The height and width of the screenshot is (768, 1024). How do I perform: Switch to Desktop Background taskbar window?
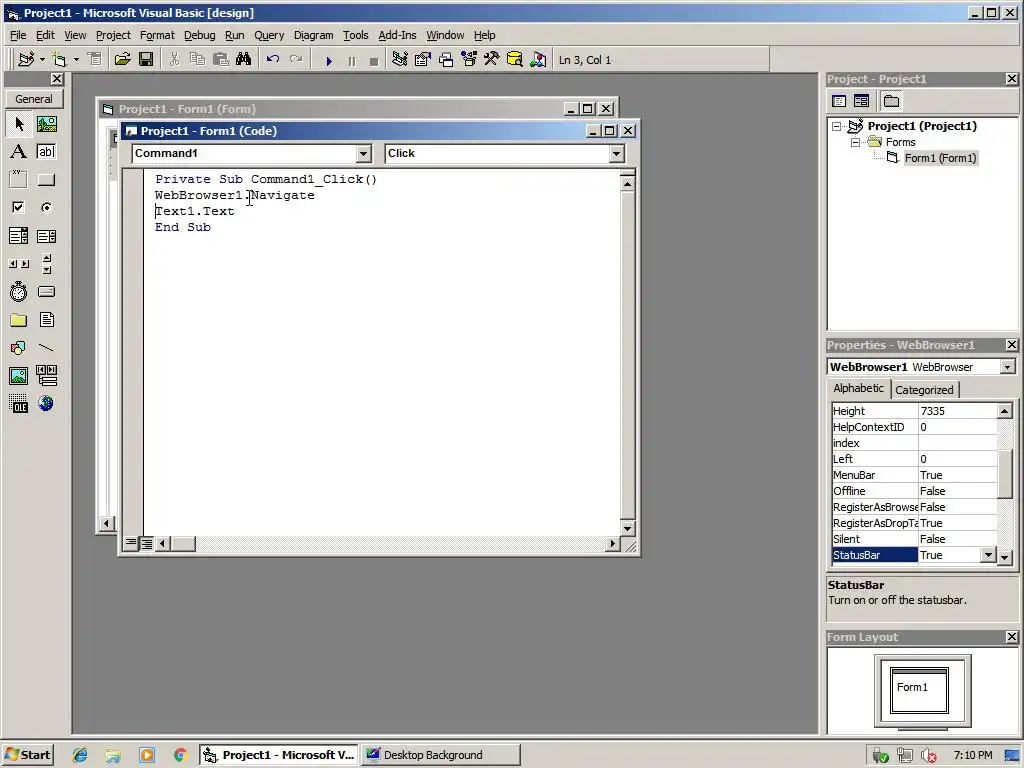(x=441, y=755)
